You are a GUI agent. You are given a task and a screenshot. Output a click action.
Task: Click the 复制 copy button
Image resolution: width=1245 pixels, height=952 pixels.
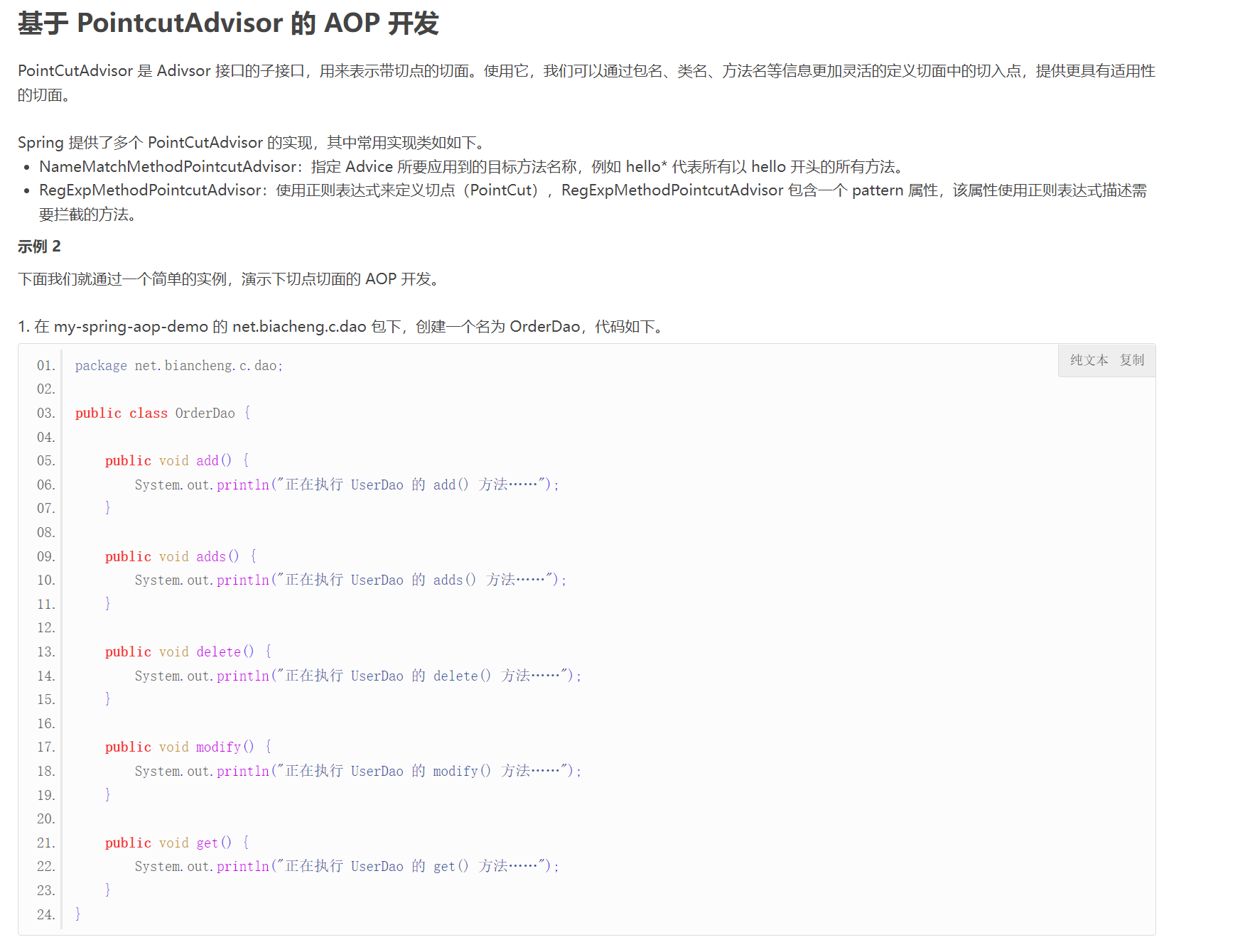[x=1132, y=360]
